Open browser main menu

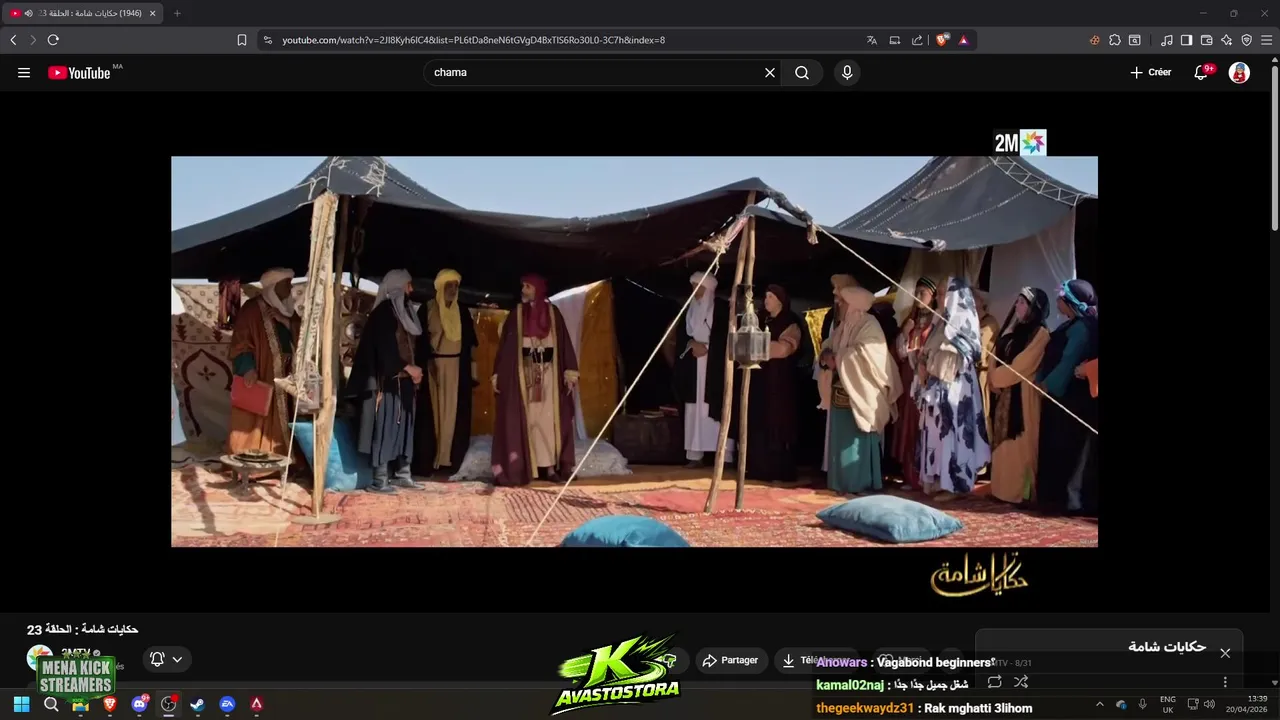click(1266, 40)
